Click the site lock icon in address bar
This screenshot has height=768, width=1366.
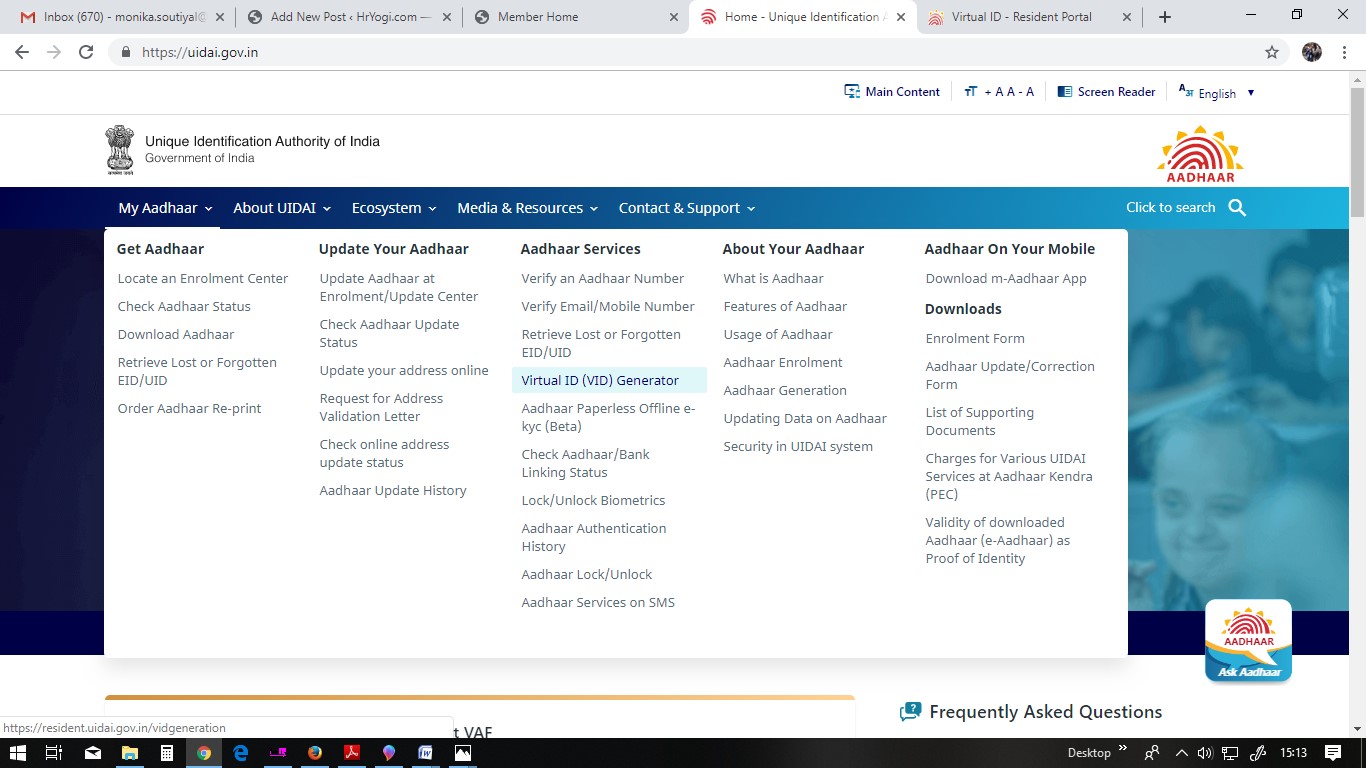126,52
